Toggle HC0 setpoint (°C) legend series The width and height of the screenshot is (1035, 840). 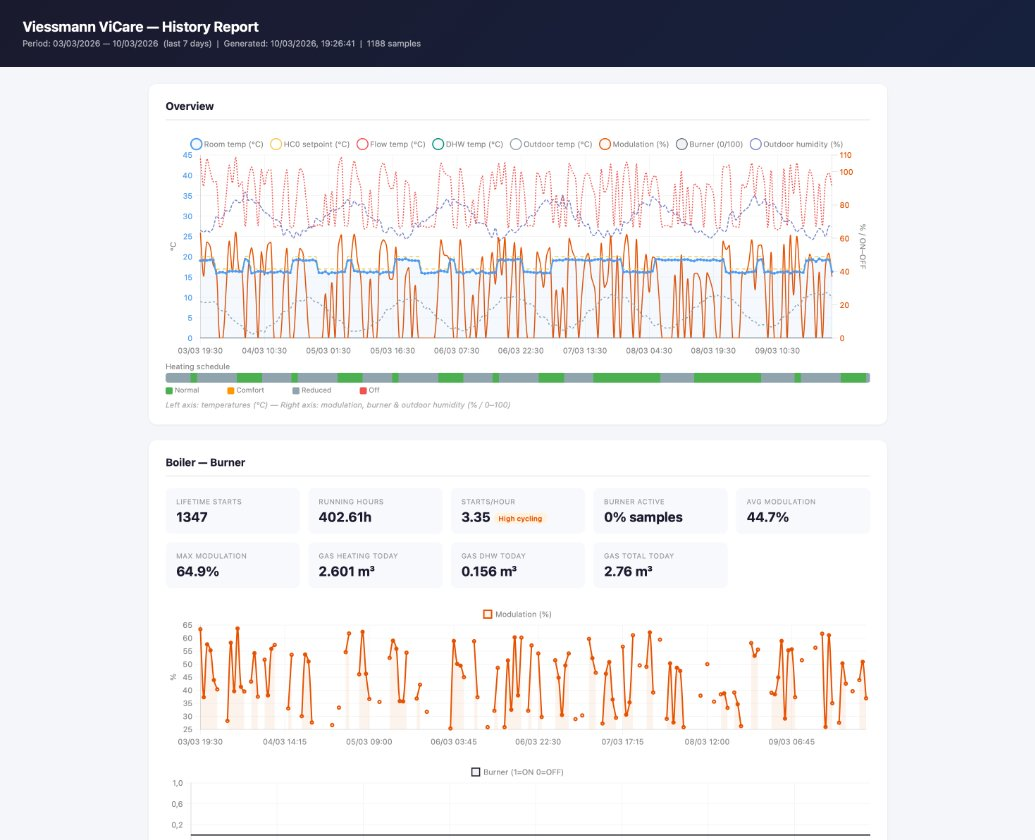(310, 144)
